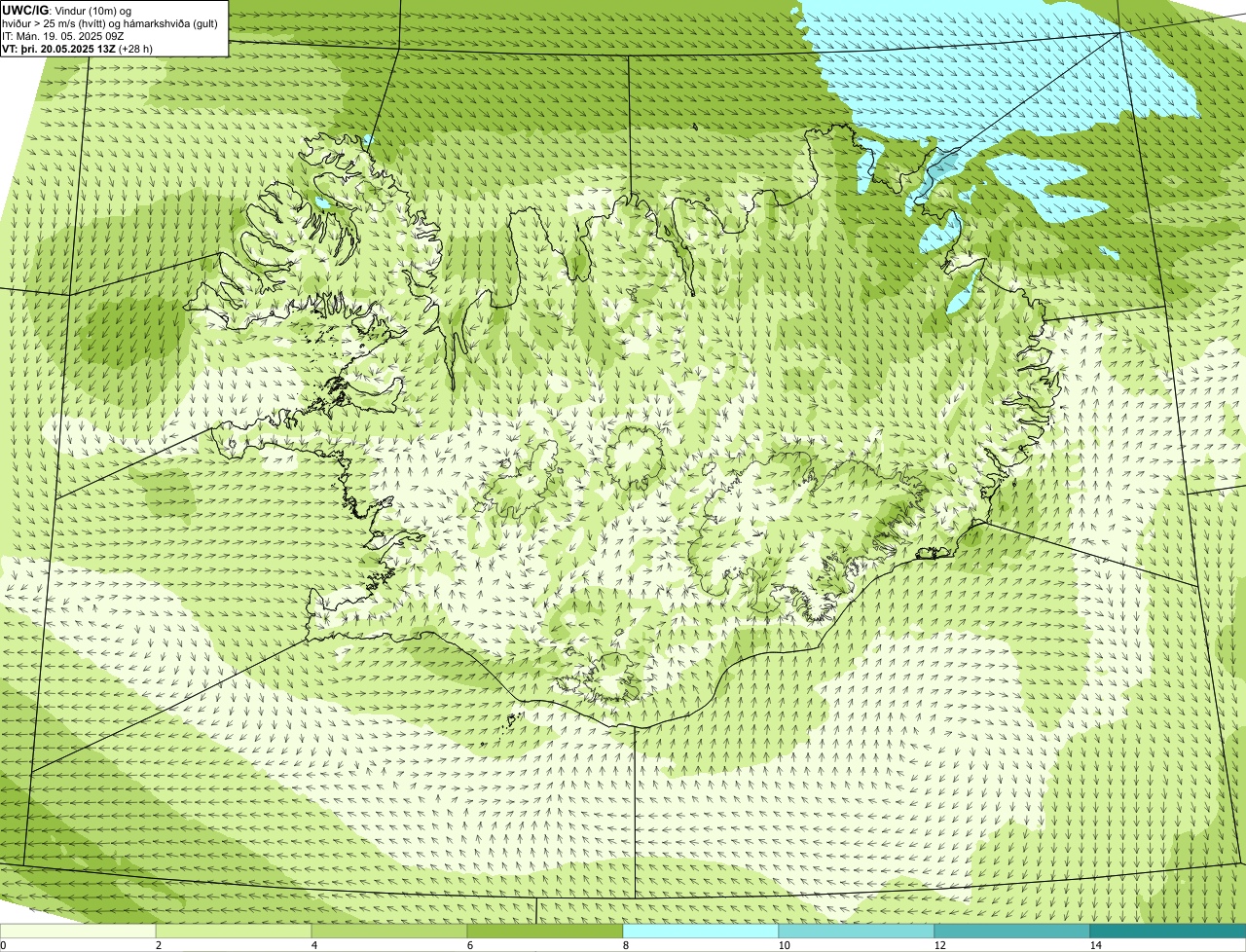
Task: Click the 10–12 m/s turquoise legend swatch
Action: pos(857,931)
